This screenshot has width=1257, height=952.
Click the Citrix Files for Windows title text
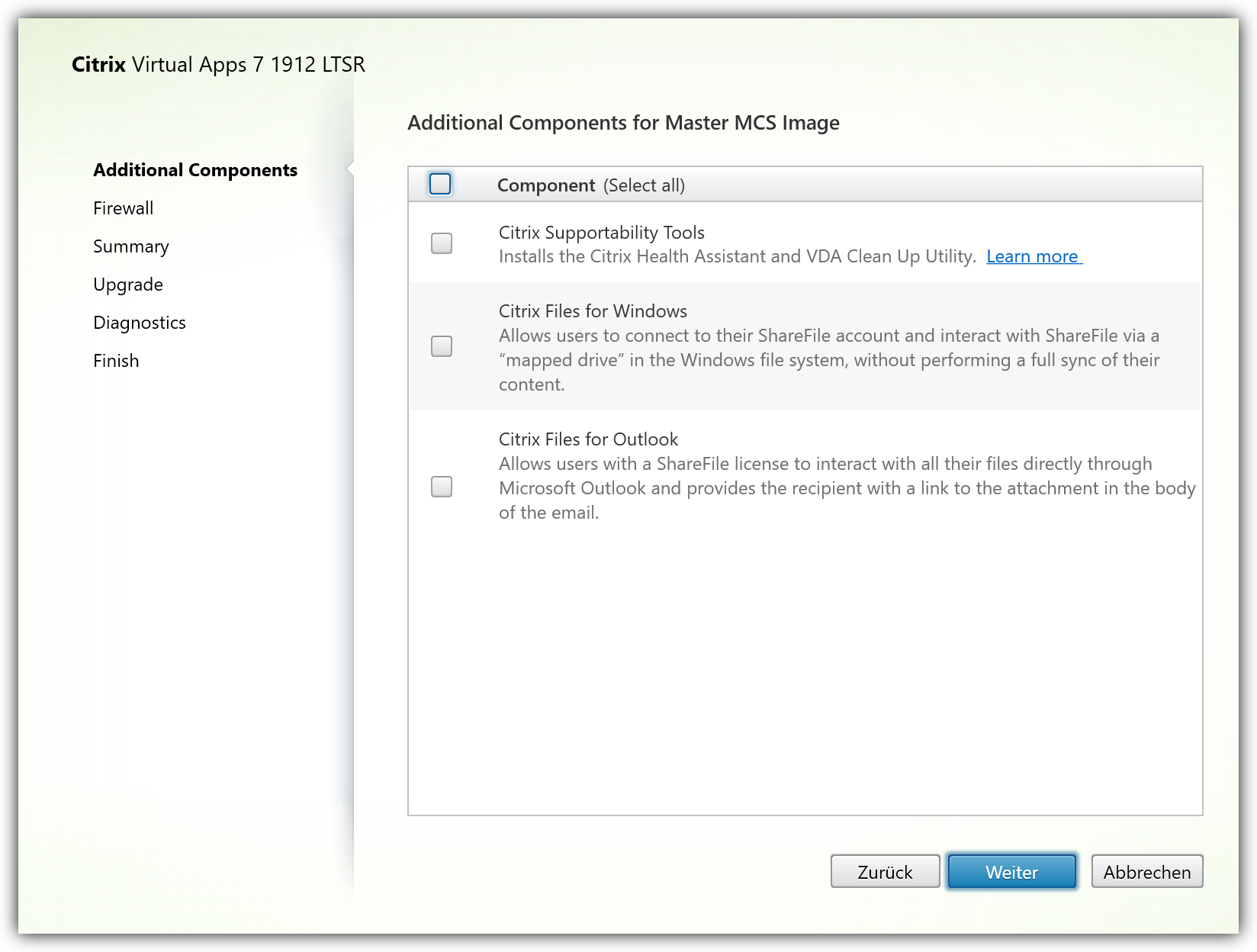[593, 311]
